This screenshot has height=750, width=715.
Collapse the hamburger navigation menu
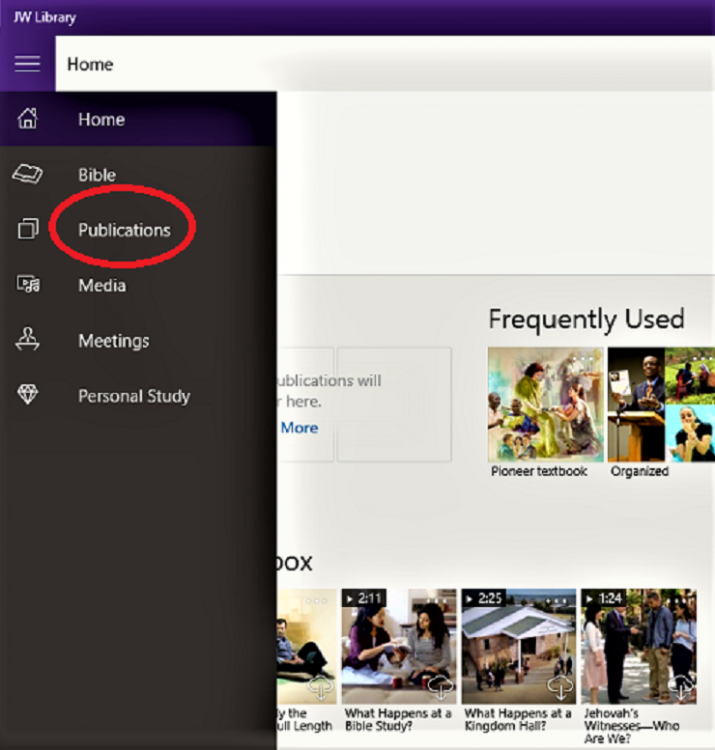(x=27, y=64)
